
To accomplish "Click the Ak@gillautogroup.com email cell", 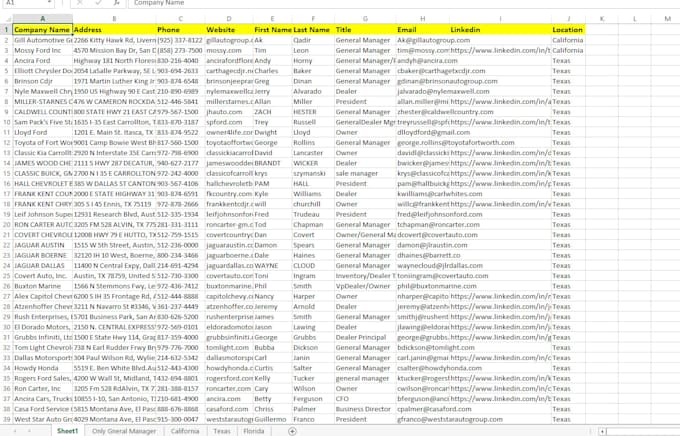I will pos(423,40).
